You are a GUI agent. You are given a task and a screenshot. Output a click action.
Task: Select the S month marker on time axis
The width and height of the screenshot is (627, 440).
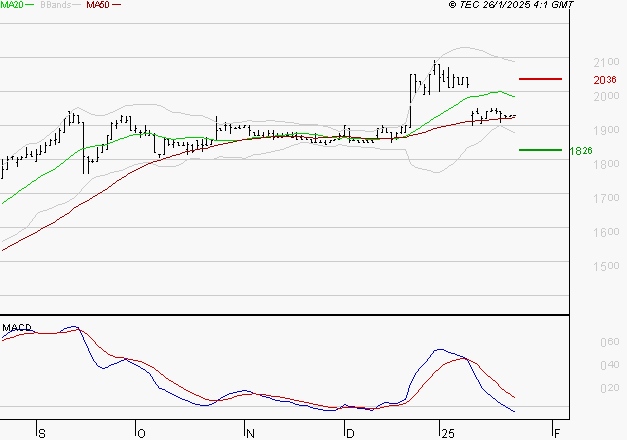(x=41, y=433)
